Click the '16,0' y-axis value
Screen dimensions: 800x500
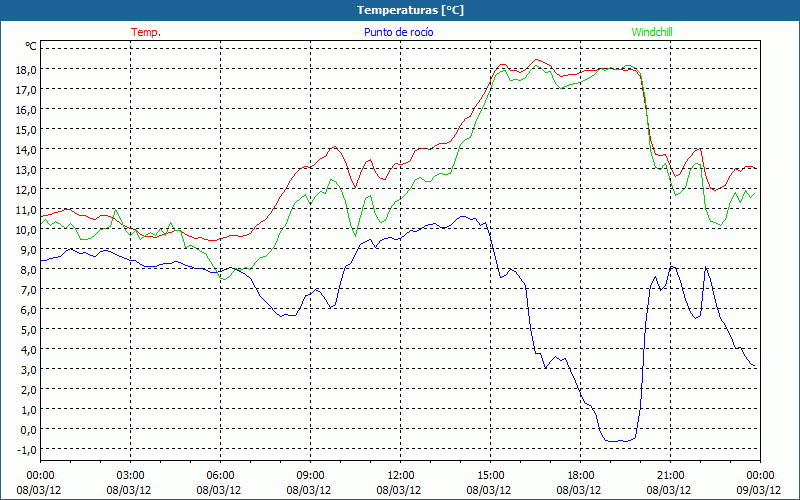click(x=26, y=110)
